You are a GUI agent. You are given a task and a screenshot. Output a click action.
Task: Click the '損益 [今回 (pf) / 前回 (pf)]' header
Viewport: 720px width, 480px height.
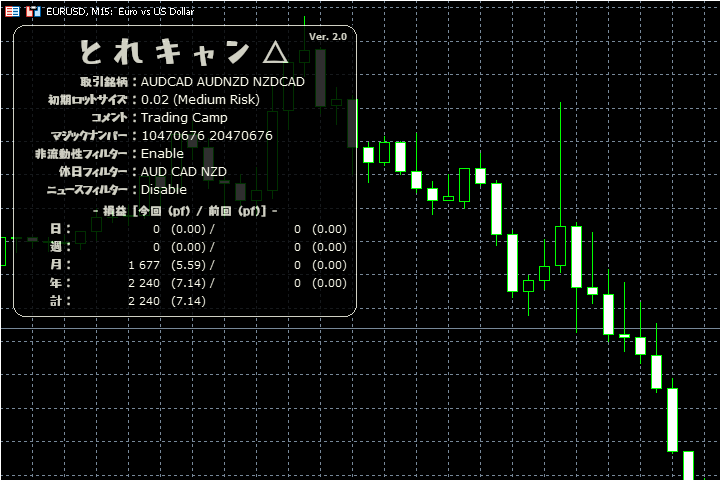185,211
